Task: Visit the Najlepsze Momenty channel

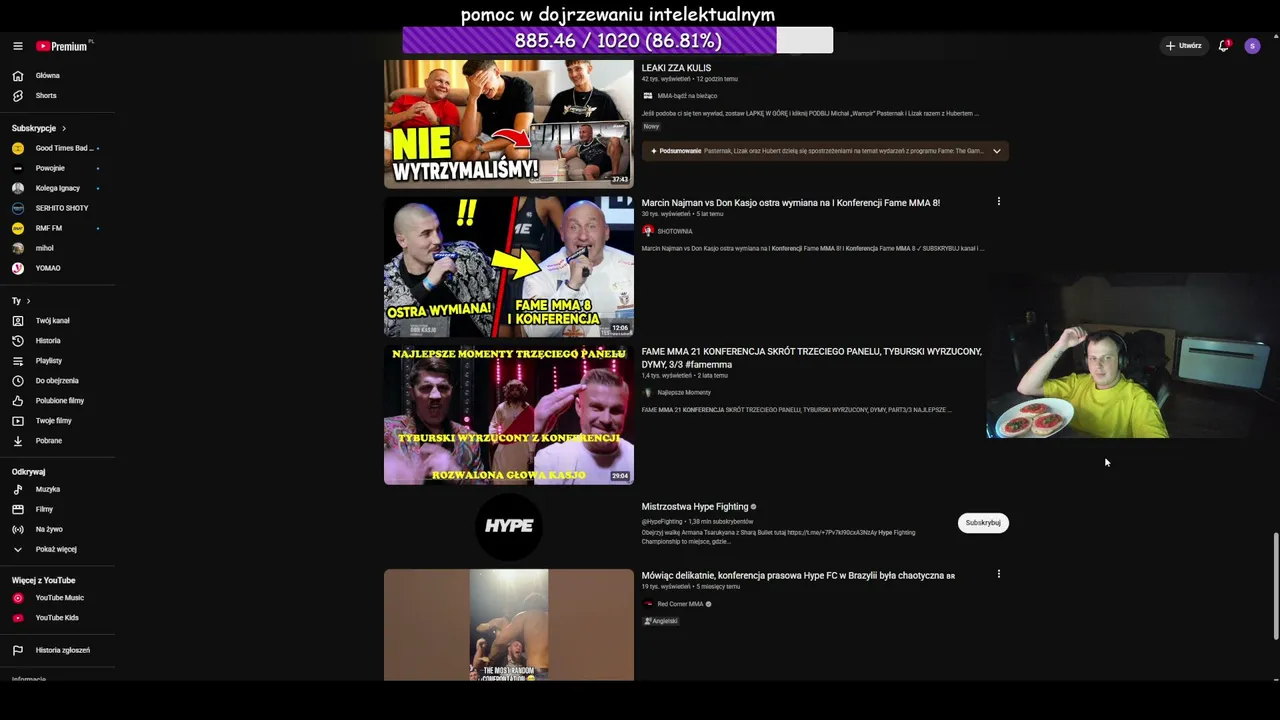Action: [684, 393]
